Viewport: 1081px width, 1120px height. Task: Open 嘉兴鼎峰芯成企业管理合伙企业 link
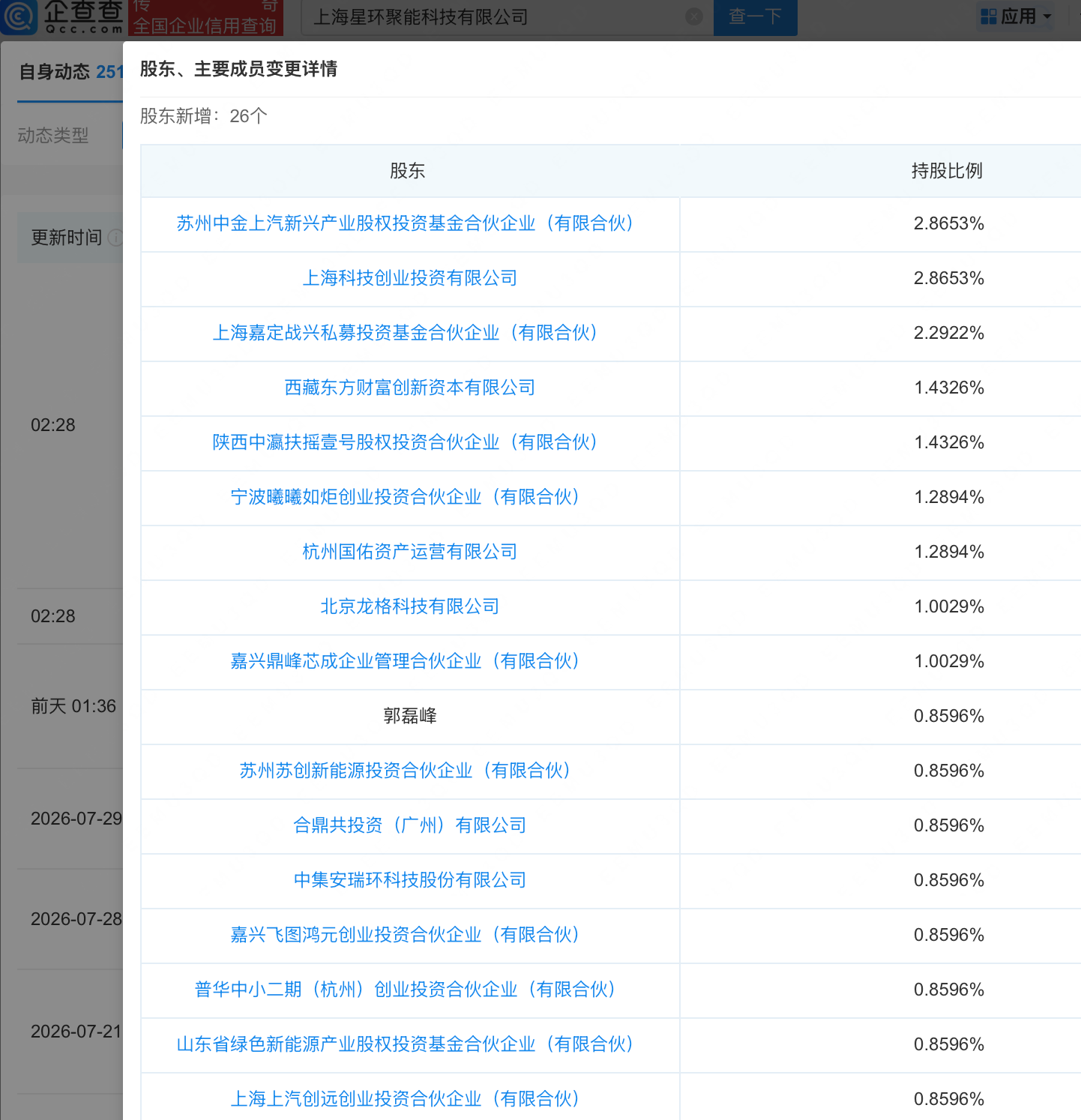pos(406,661)
